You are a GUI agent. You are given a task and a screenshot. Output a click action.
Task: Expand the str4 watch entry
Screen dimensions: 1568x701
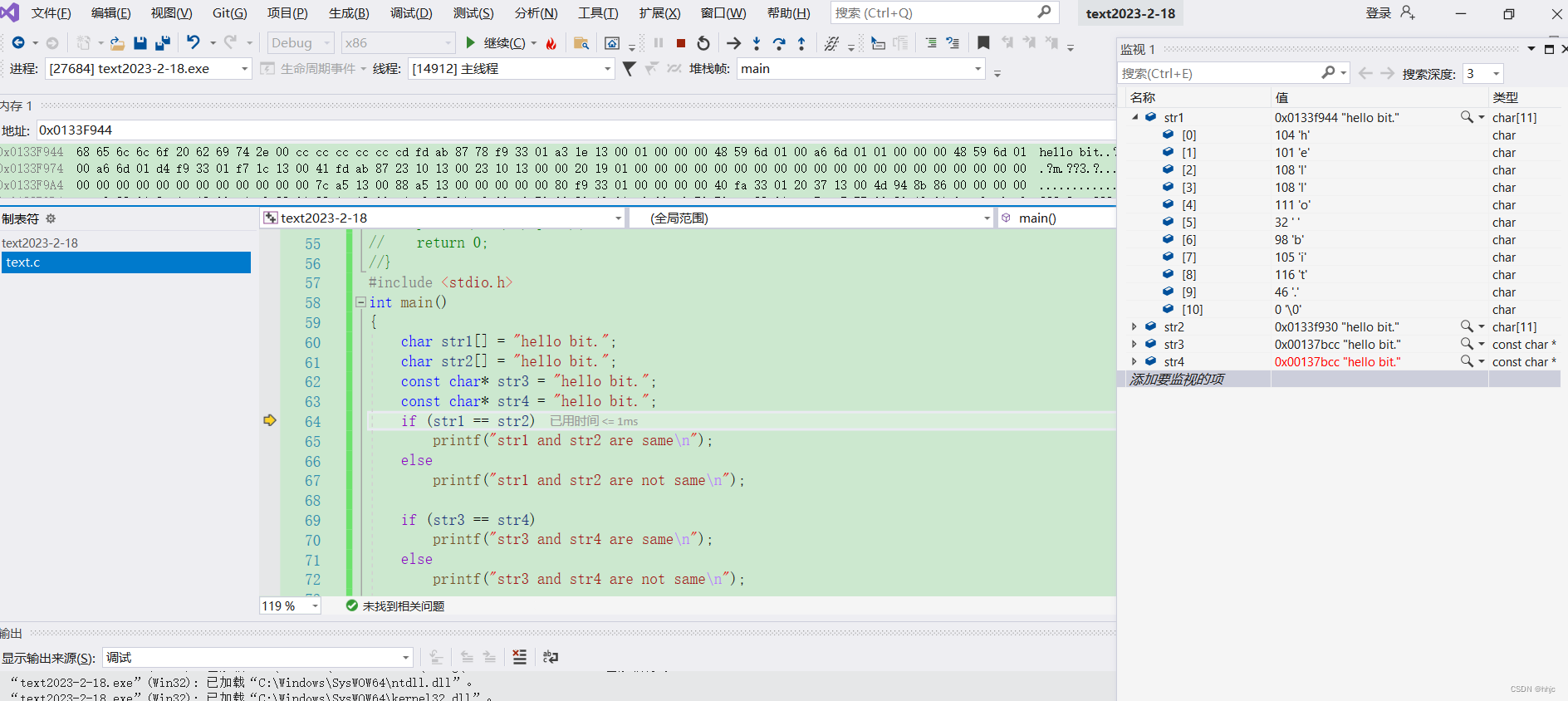point(1134,361)
